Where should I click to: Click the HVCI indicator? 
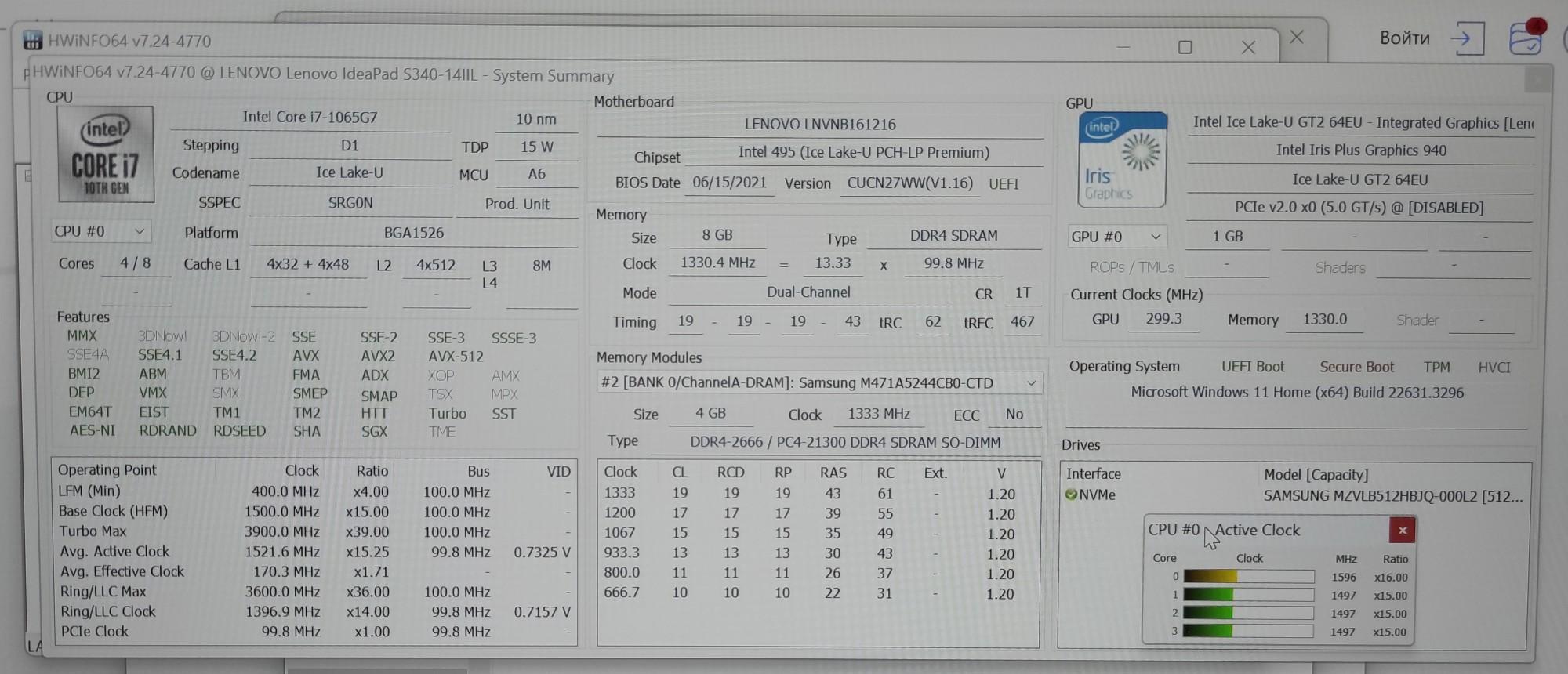click(1494, 368)
